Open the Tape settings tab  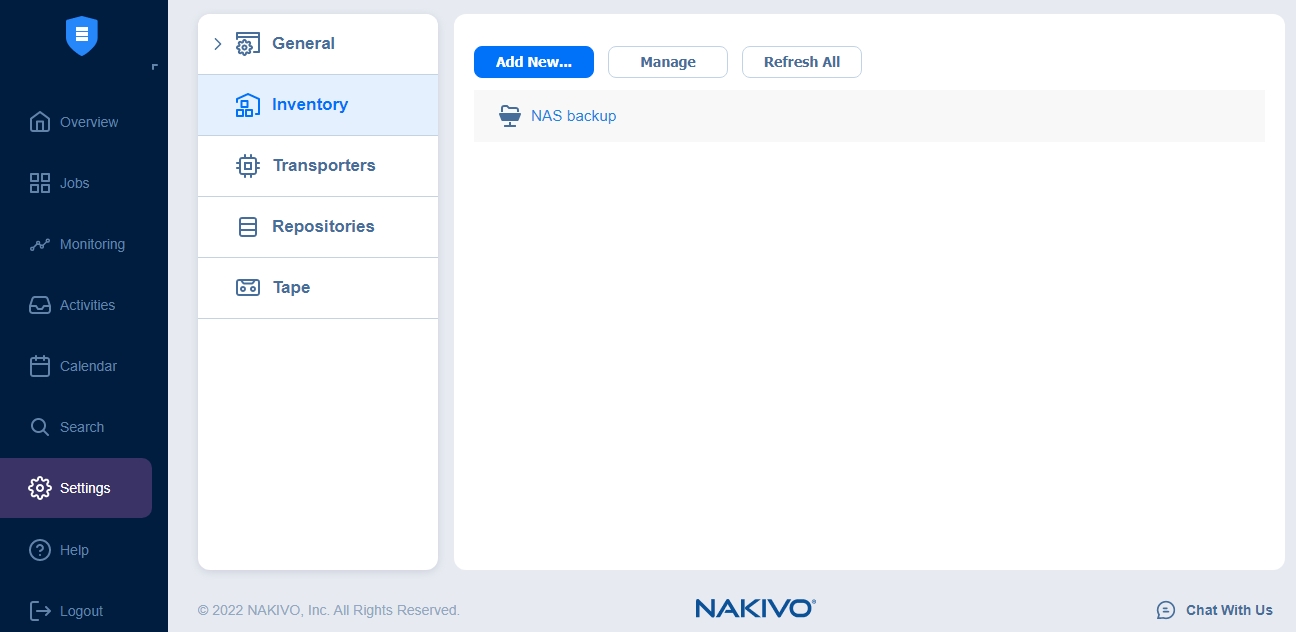coord(291,287)
